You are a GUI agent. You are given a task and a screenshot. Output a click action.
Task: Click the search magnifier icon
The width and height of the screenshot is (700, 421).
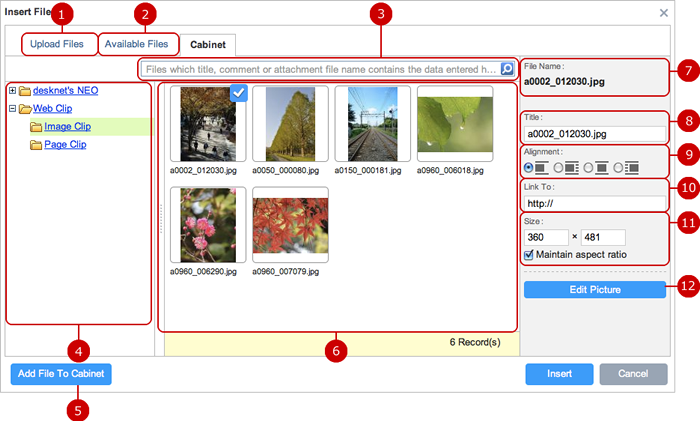click(507, 69)
